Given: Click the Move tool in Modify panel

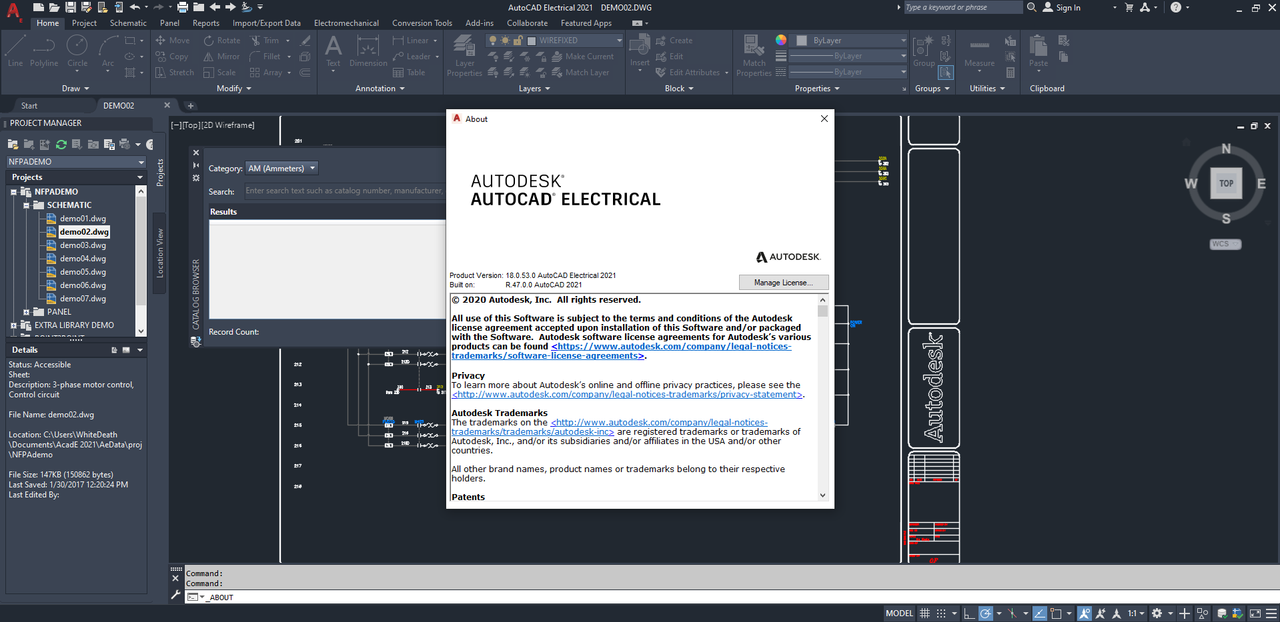Looking at the screenshot, I should [171, 41].
